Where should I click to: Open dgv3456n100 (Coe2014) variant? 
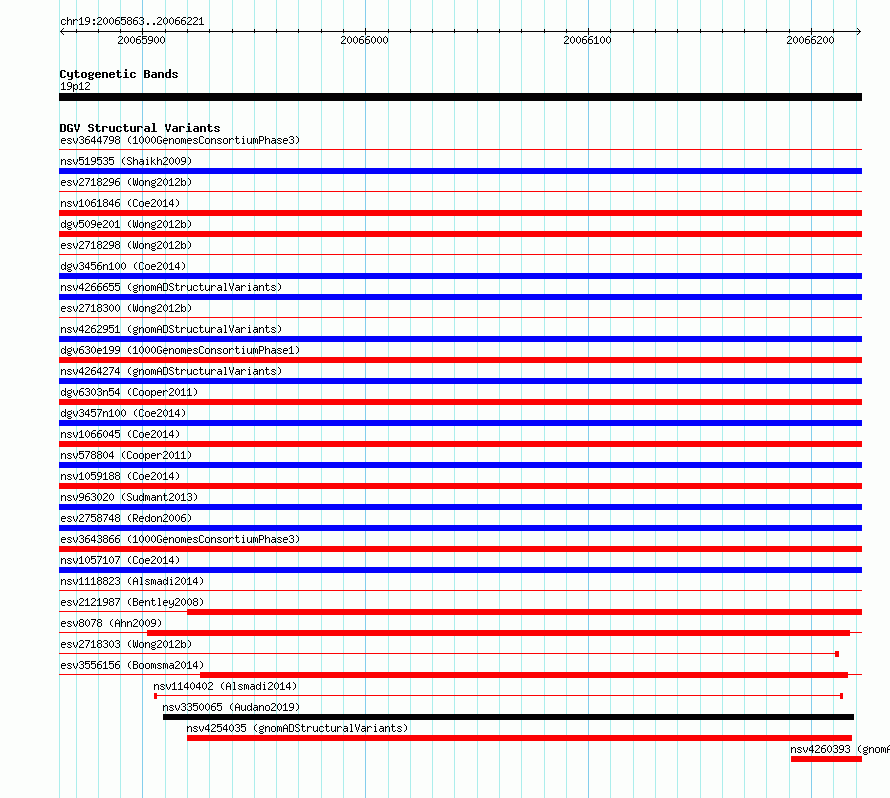(x=123, y=266)
